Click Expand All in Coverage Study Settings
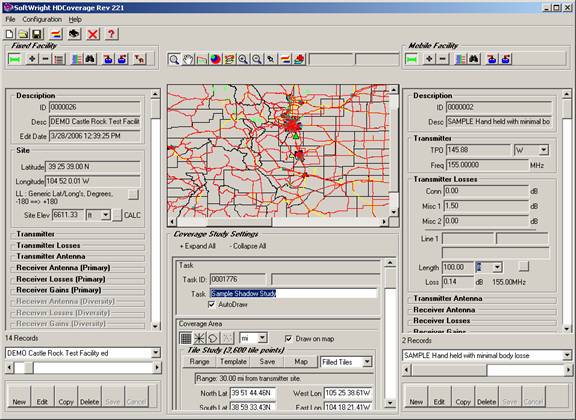 point(197,246)
